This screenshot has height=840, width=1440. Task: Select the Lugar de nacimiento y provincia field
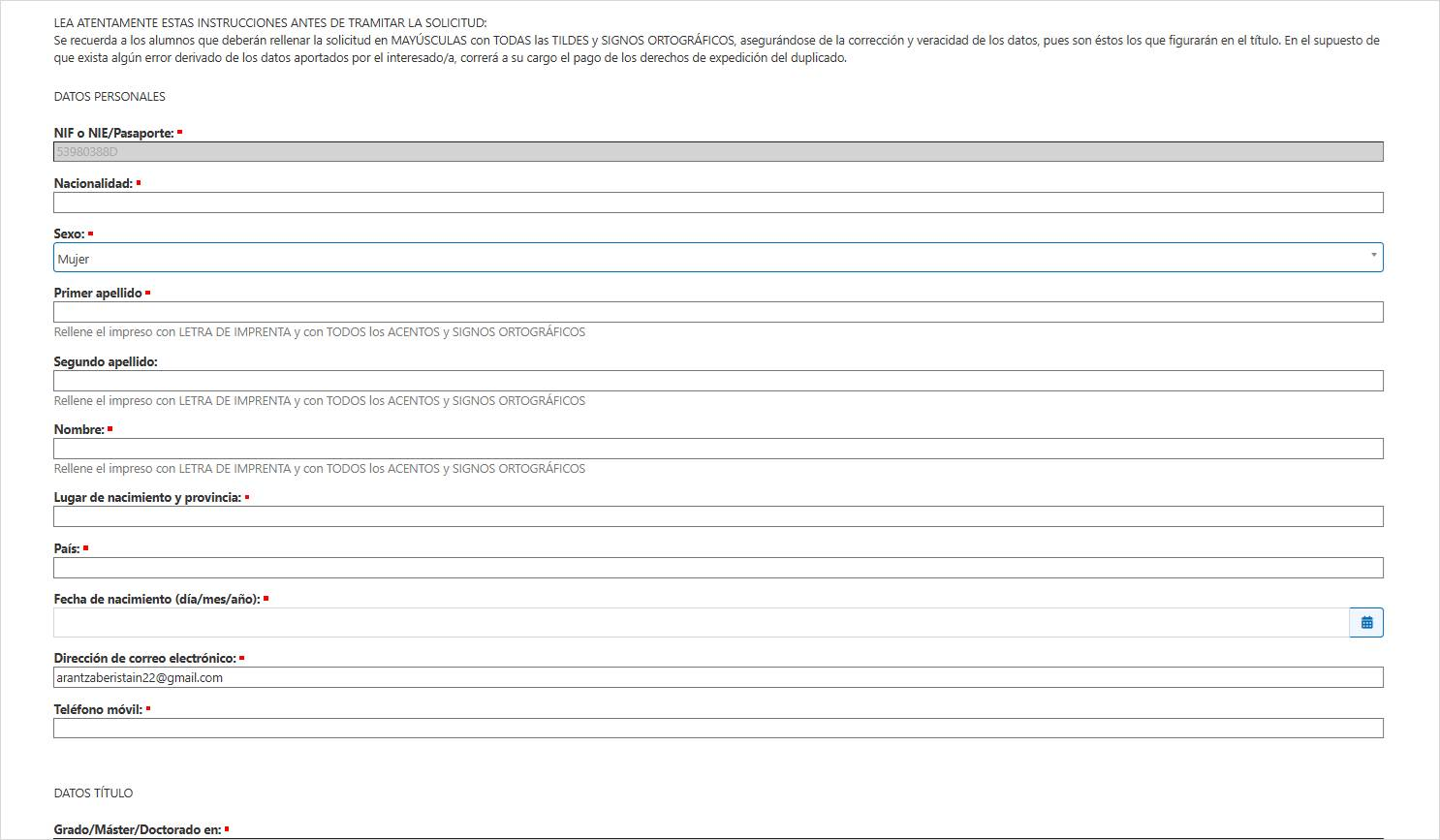coord(718,516)
